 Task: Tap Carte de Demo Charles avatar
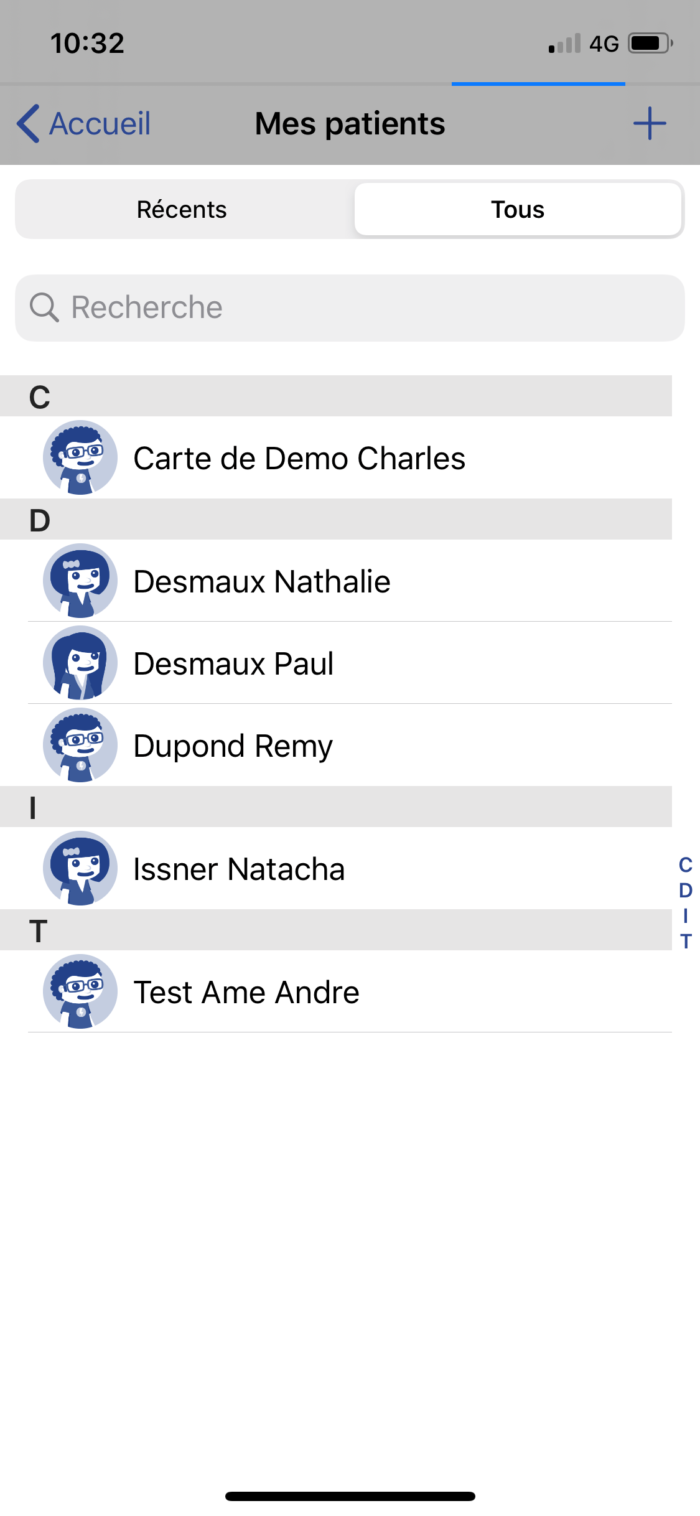pyautogui.click(x=80, y=458)
